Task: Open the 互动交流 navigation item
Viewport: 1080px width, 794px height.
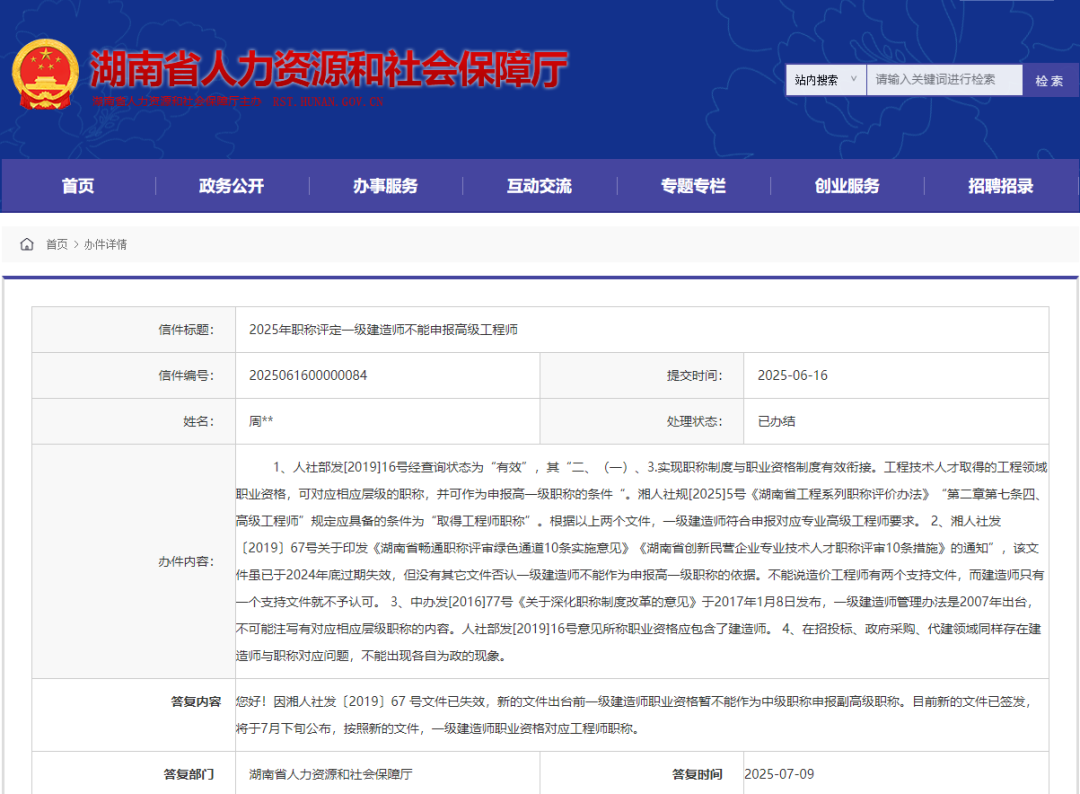Action: (x=539, y=186)
